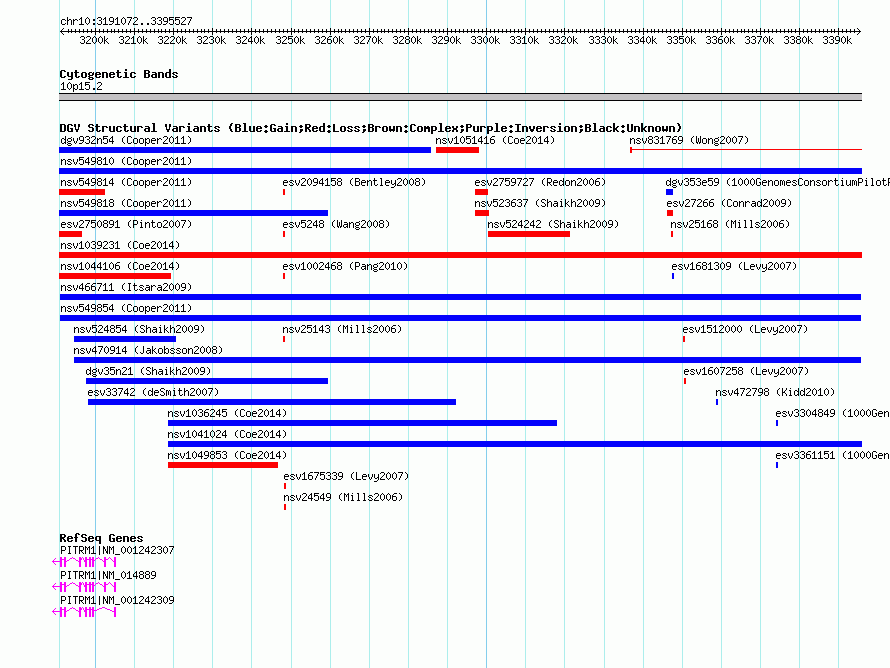Click nsv523637 (Shaikh2009) label

[540, 203]
